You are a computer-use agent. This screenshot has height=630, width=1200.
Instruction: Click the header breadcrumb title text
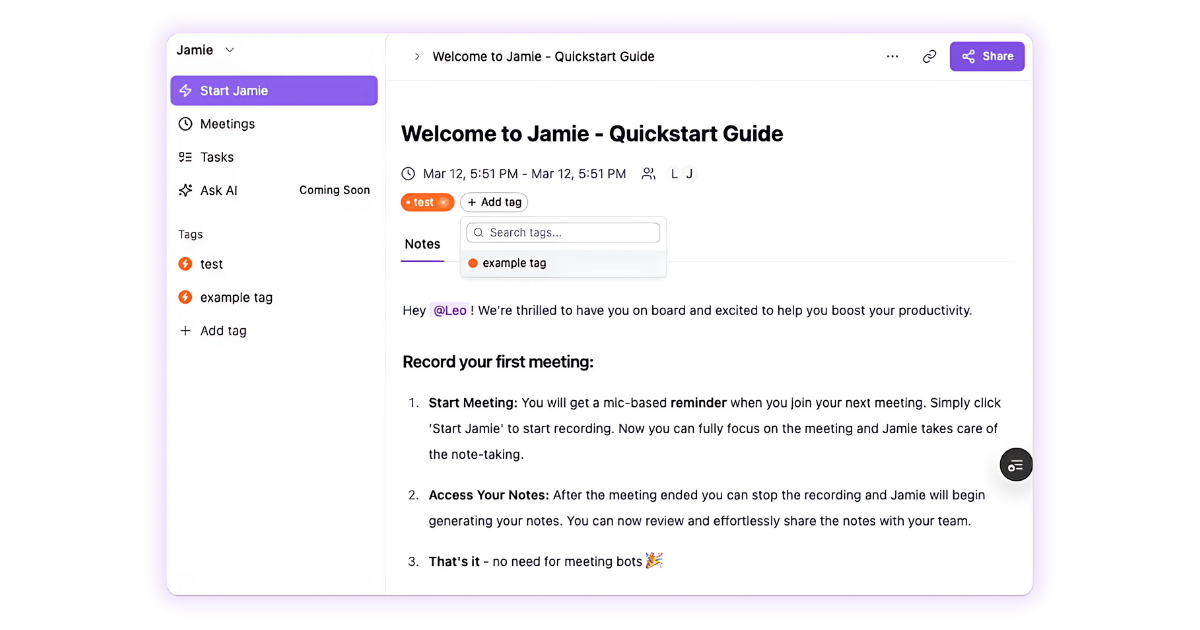point(543,57)
